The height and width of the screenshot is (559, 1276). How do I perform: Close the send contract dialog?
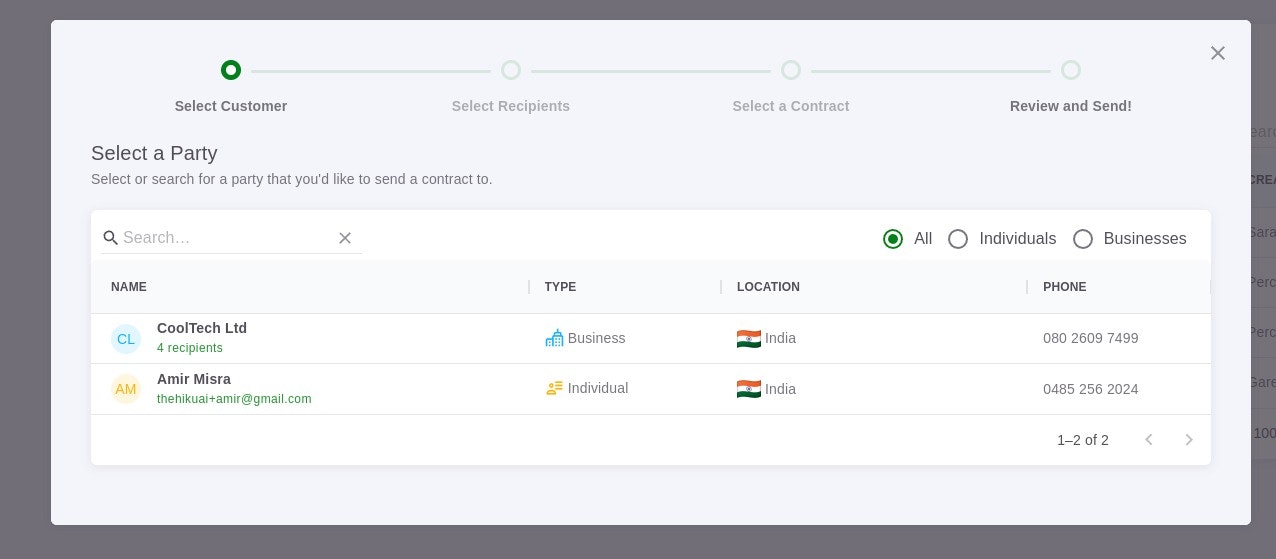click(x=1217, y=53)
